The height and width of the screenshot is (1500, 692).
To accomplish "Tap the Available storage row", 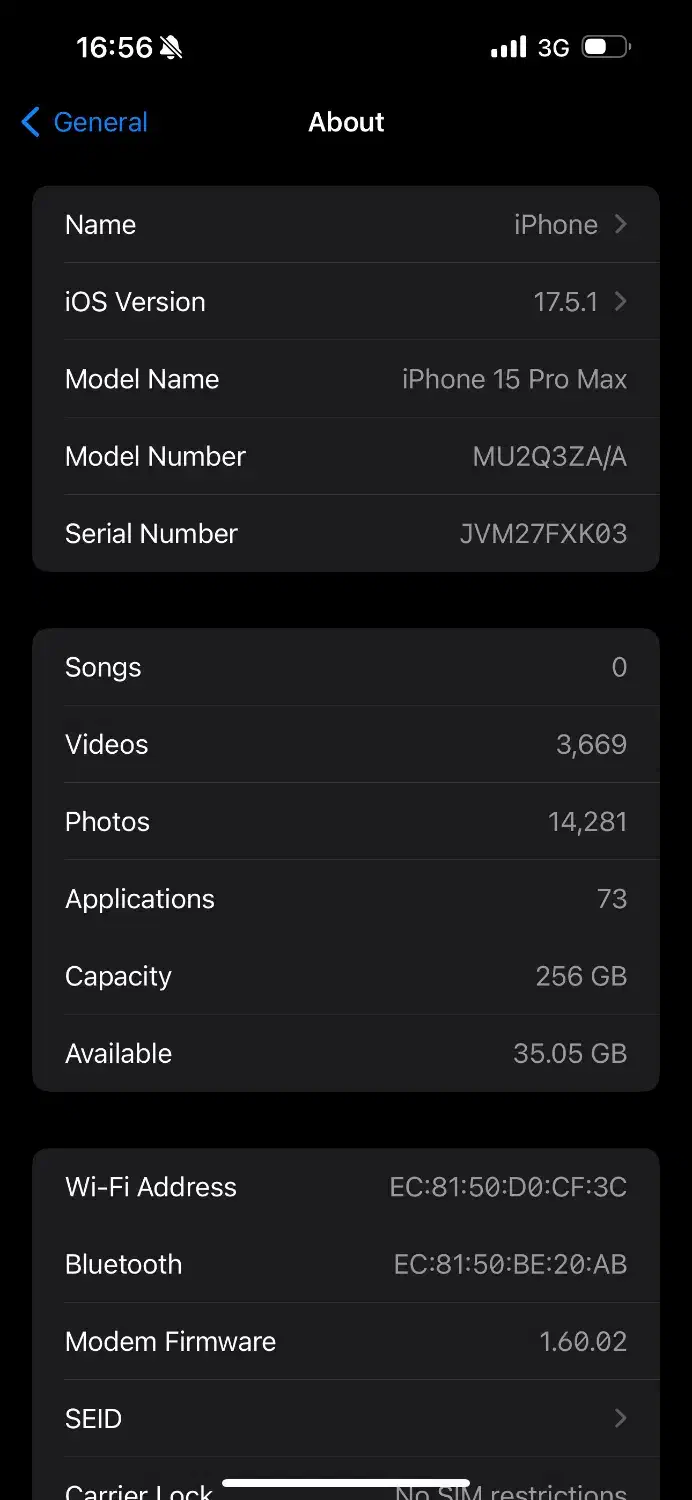I will (345, 1054).
